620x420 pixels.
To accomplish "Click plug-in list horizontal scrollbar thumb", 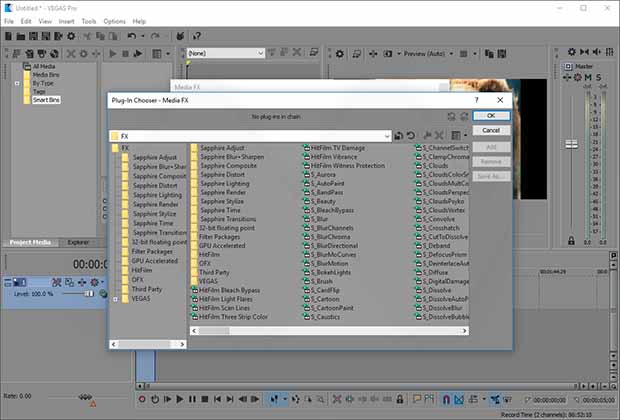I will [214, 331].
